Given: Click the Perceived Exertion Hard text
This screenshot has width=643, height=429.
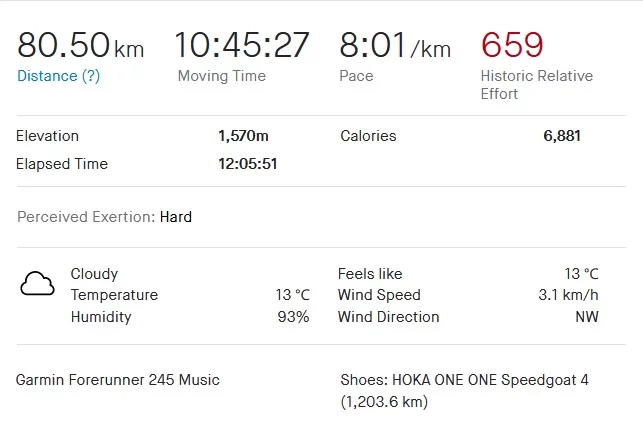Looking at the screenshot, I should [x=176, y=217].
